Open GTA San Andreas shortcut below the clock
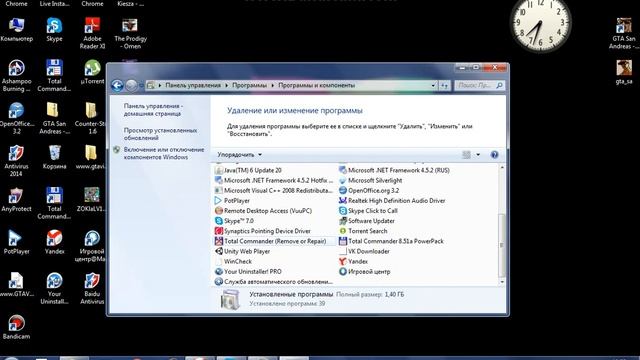This screenshot has height=360, width=640. [624, 33]
